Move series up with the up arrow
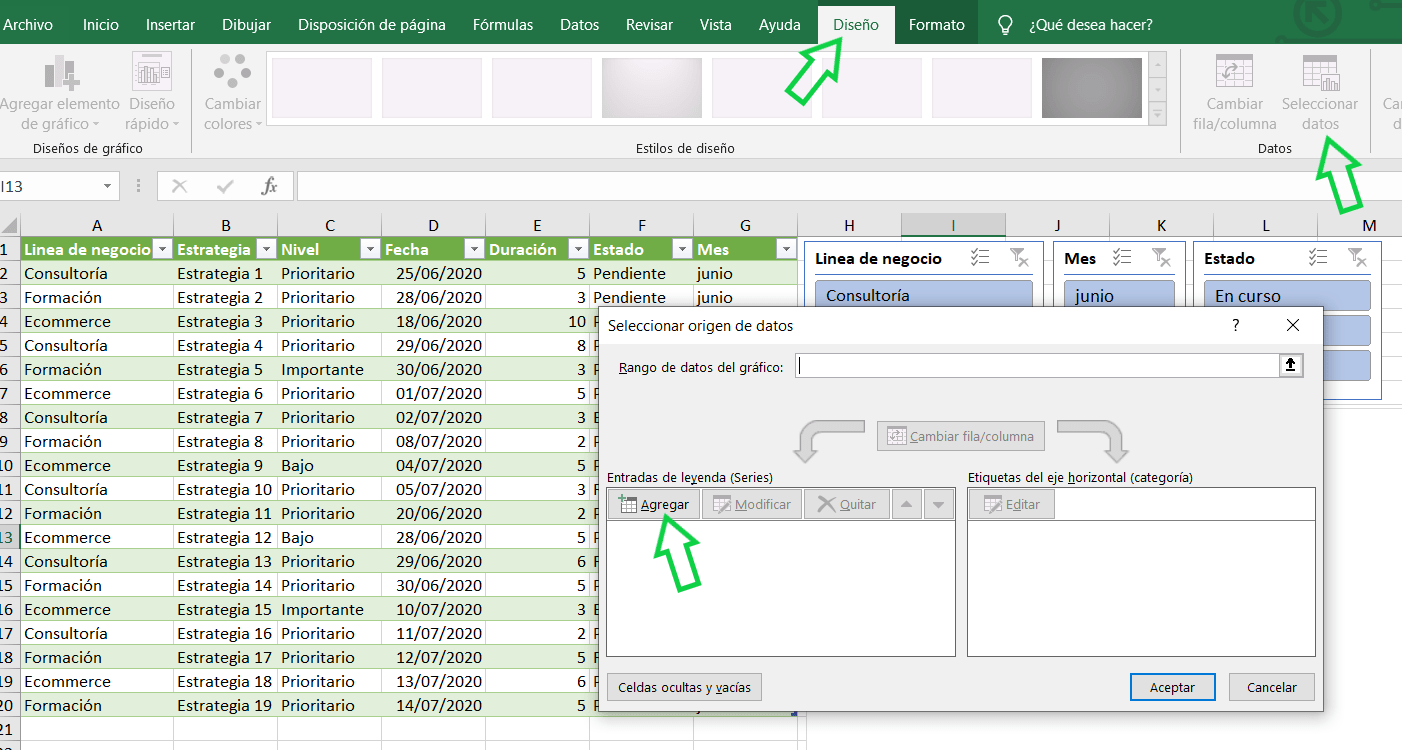This screenshot has height=750, width=1402. click(x=906, y=505)
